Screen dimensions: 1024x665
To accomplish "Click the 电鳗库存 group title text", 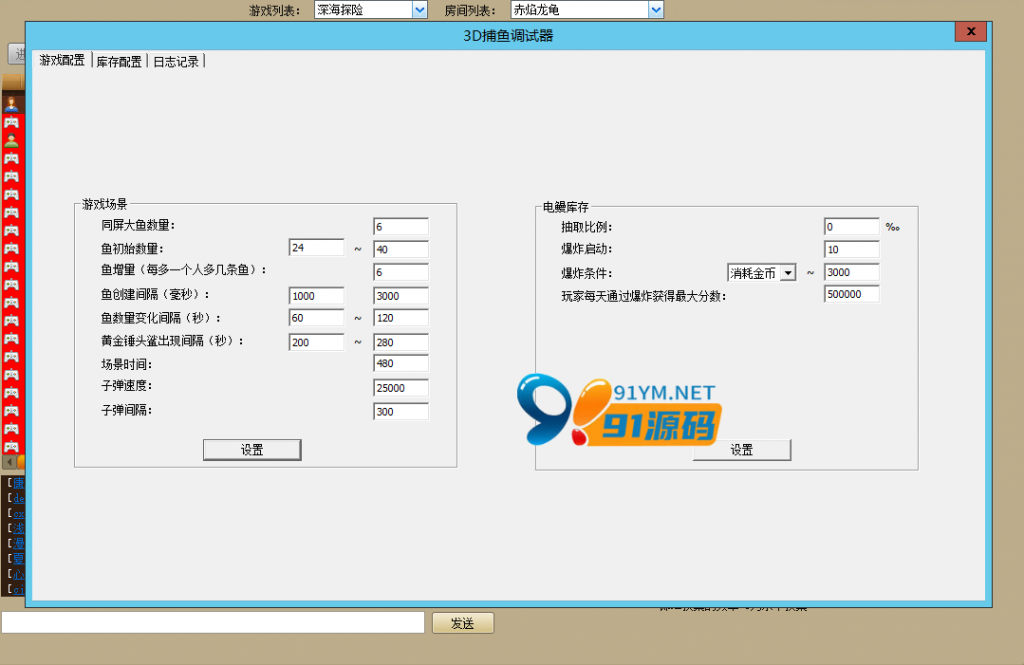I will tap(566, 207).
